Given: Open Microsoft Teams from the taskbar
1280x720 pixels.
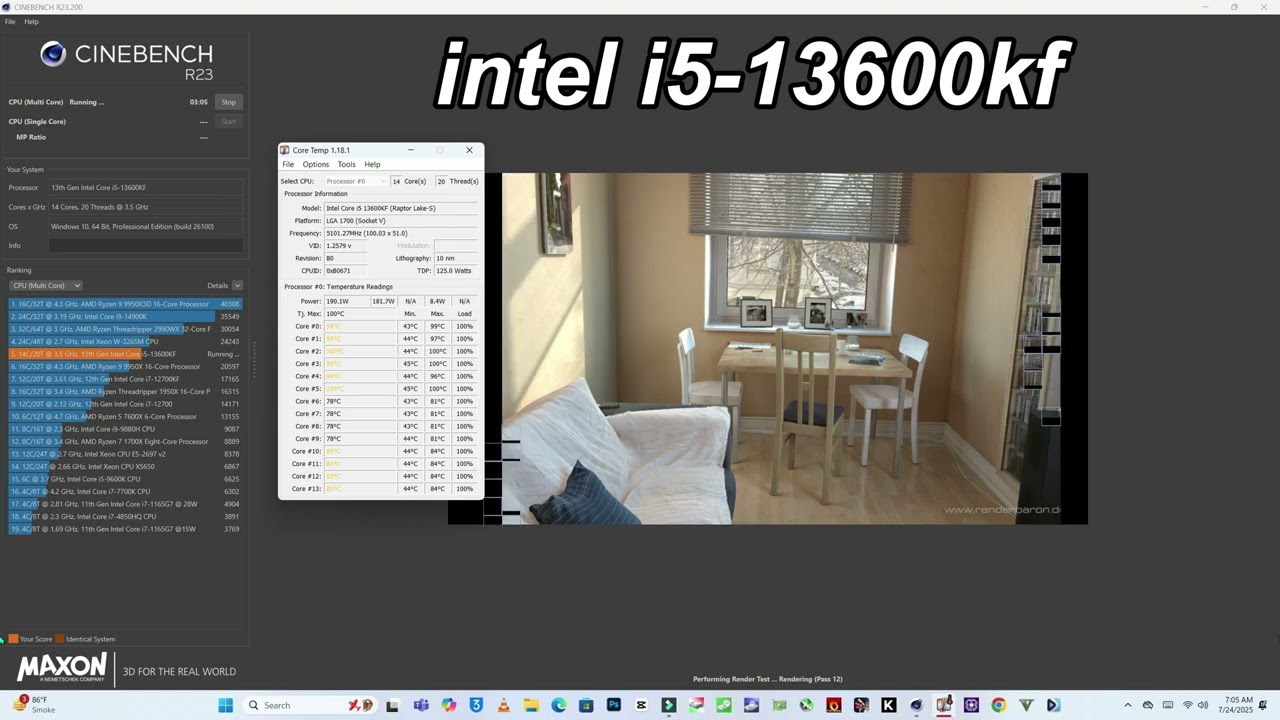Looking at the screenshot, I should pyautogui.click(x=421, y=705).
